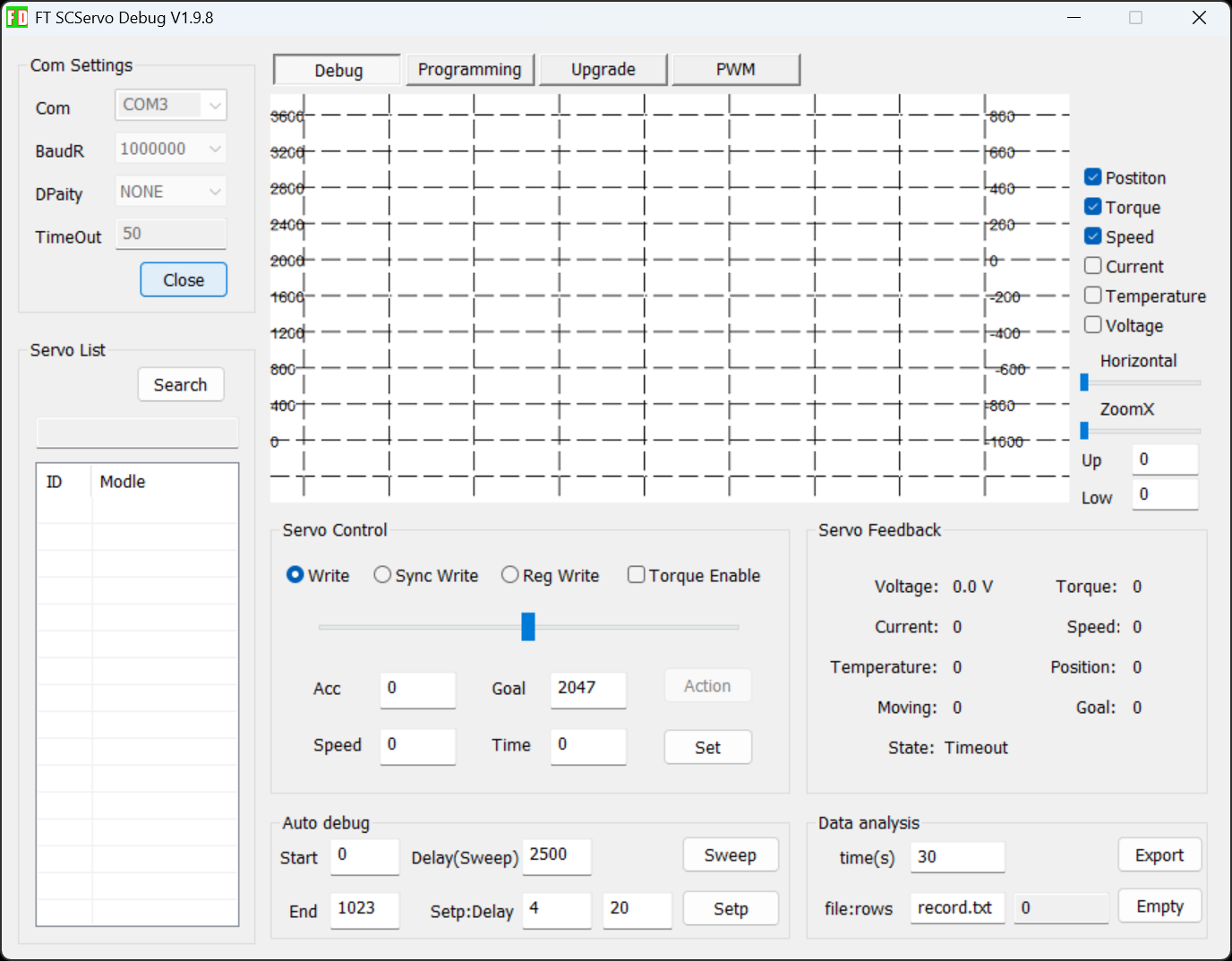The height and width of the screenshot is (961, 1232).
Task: Click the ZoomX slider handle
Action: coord(1084,431)
